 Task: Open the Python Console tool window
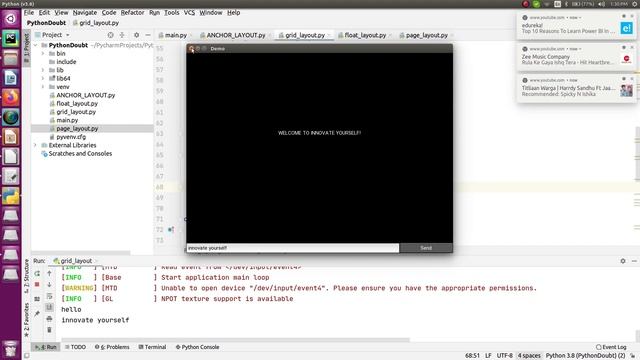click(x=198, y=347)
